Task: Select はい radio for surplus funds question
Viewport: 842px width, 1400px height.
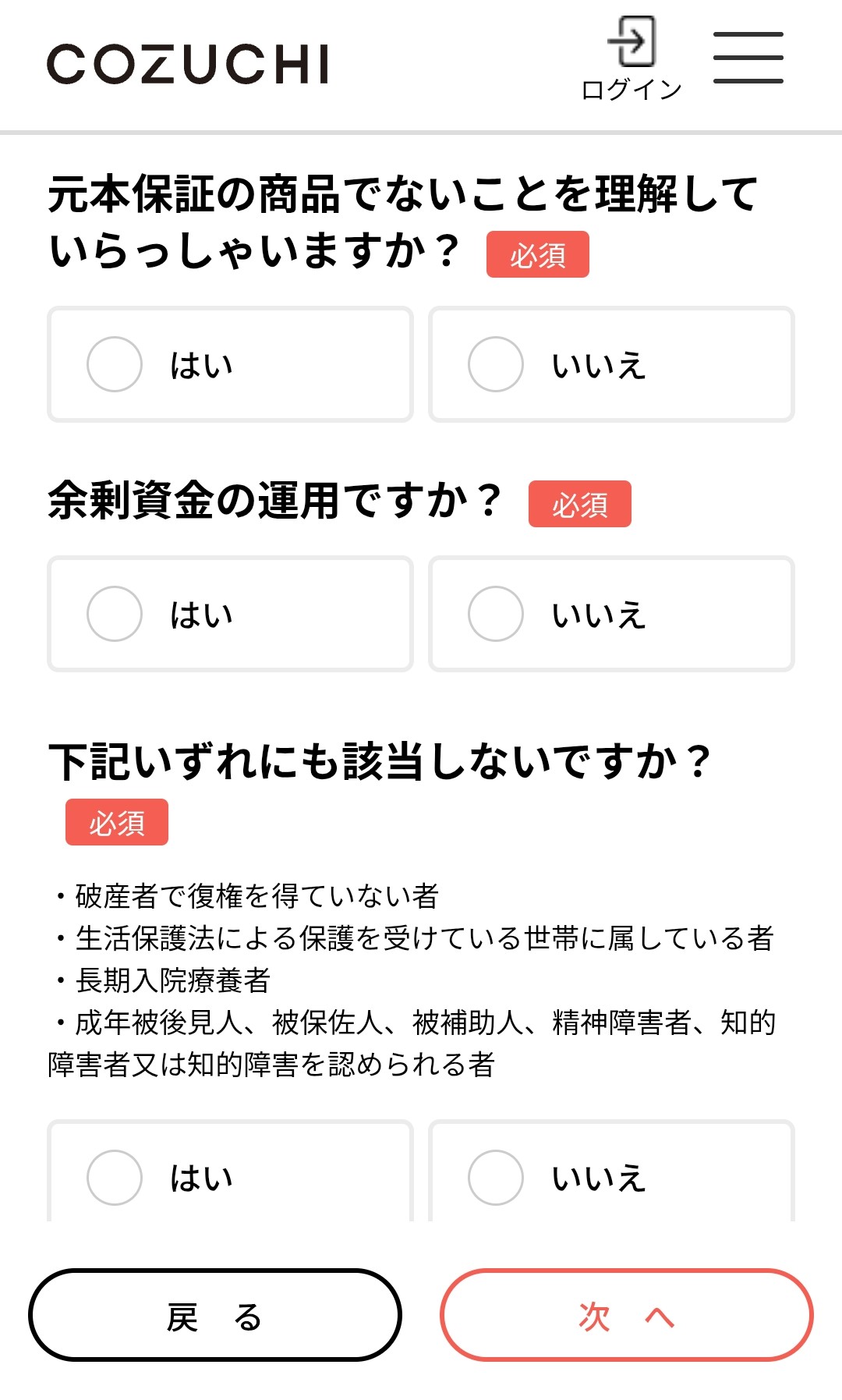Action: tap(115, 614)
